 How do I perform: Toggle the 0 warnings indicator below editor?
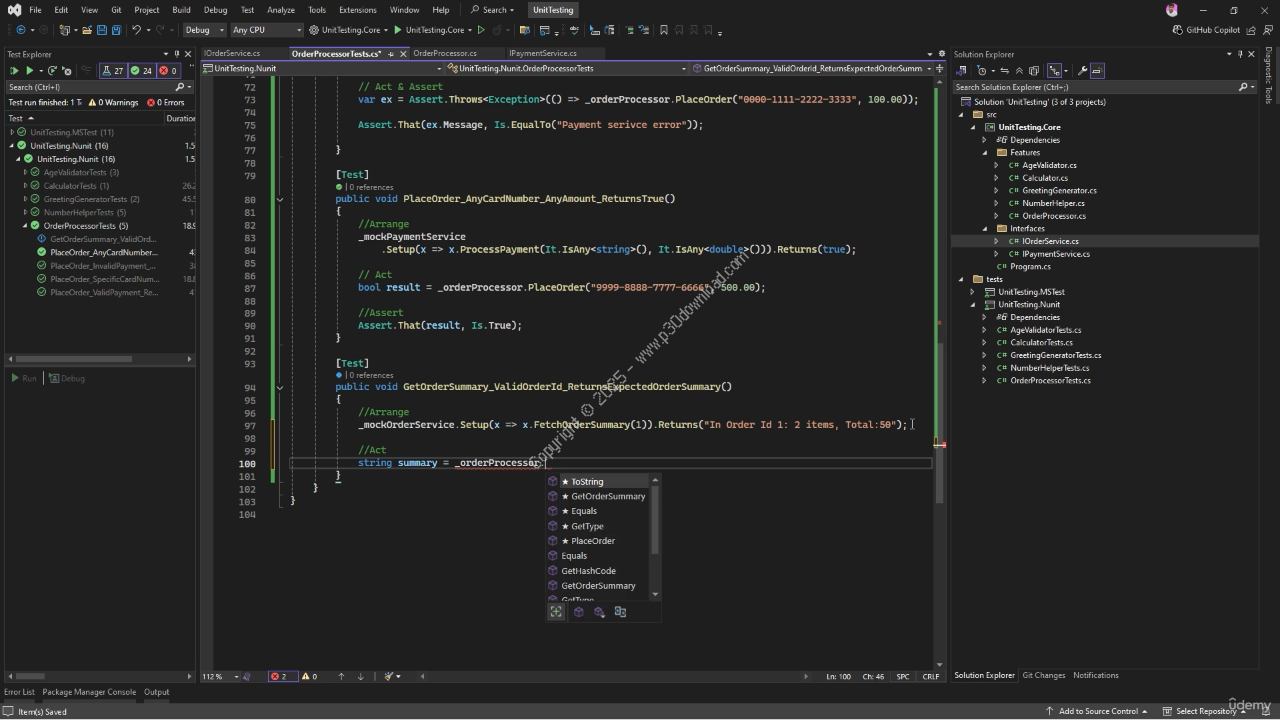click(309, 676)
